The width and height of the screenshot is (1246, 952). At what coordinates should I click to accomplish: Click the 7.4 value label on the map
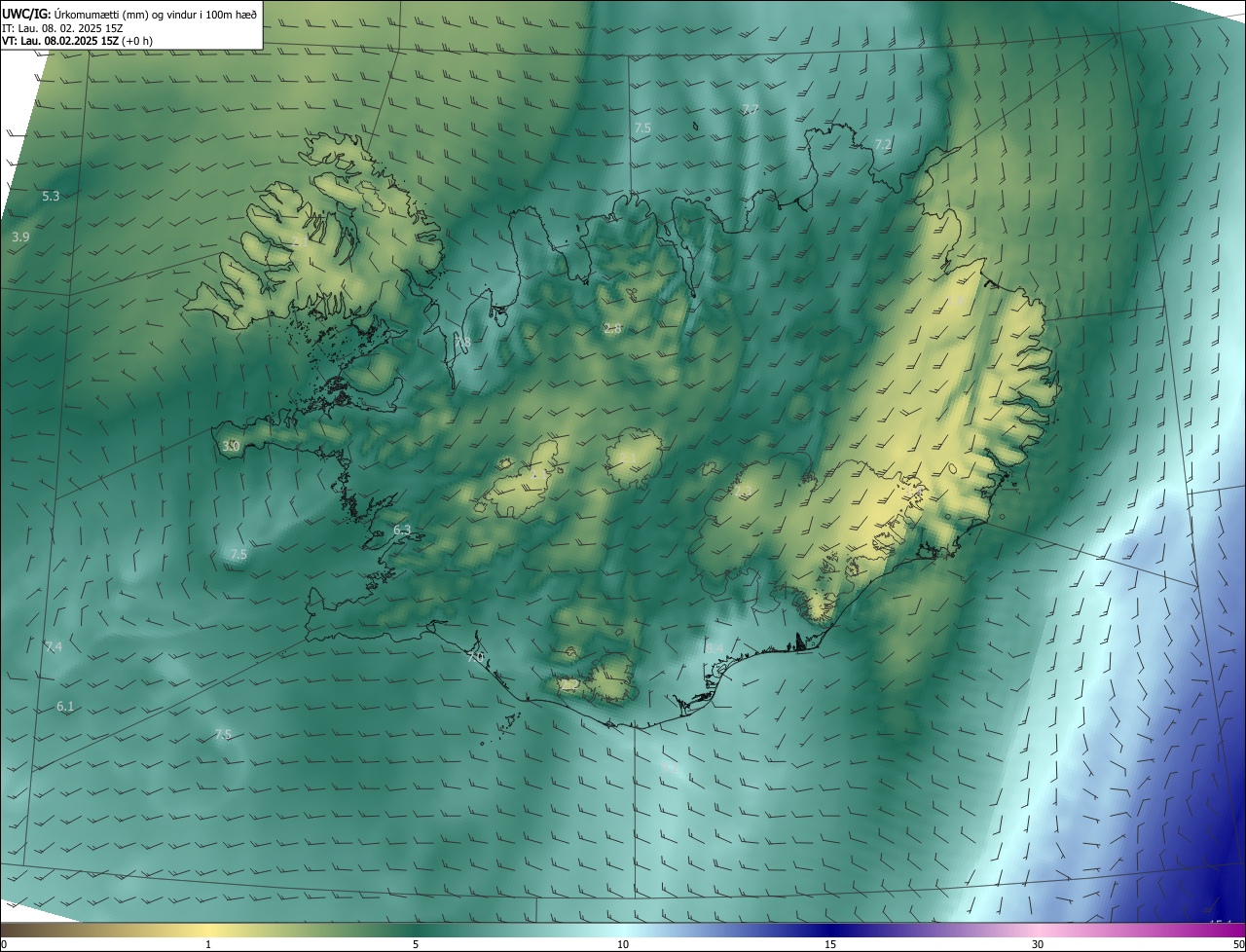point(54,647)
